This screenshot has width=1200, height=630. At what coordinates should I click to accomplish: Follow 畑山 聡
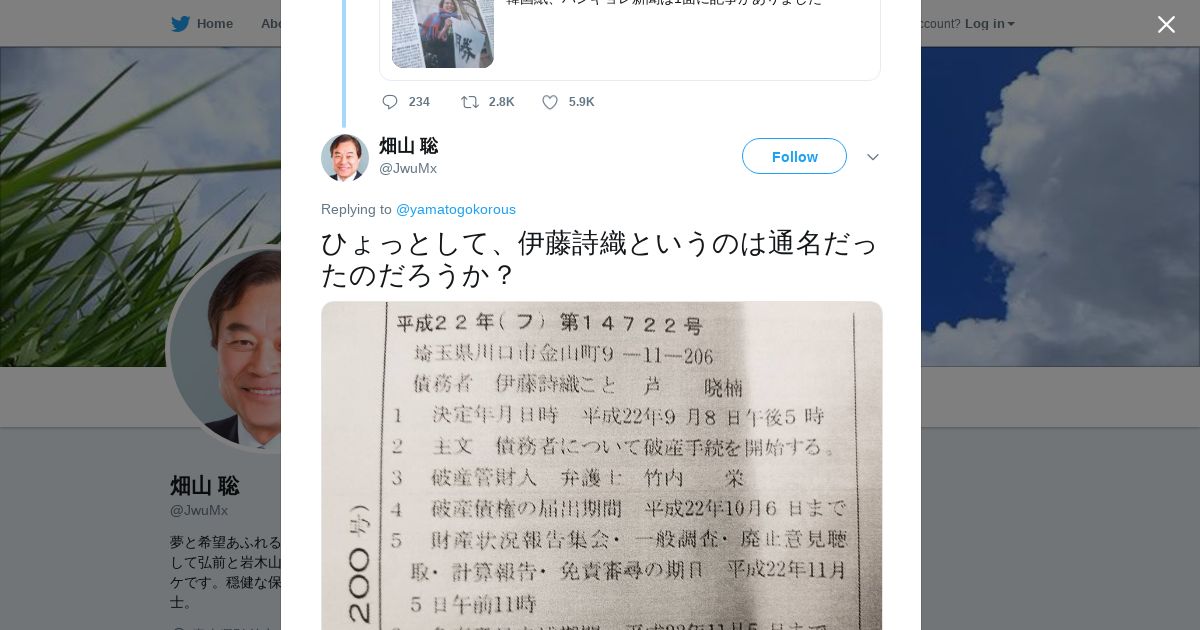tap(794, 156)
